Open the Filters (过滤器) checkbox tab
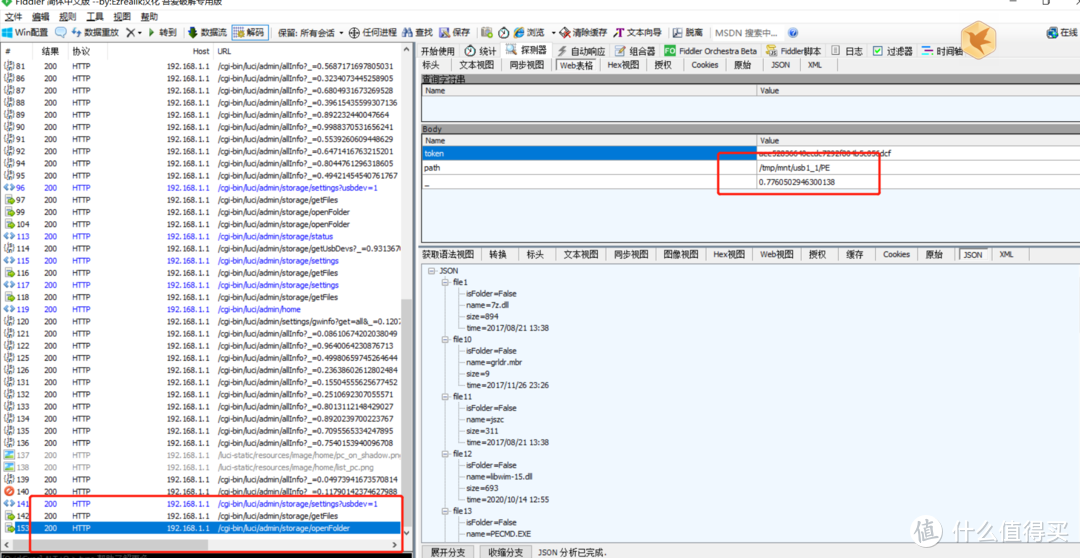The height and width of the screenshot is (558, 1080). (892, 50)
